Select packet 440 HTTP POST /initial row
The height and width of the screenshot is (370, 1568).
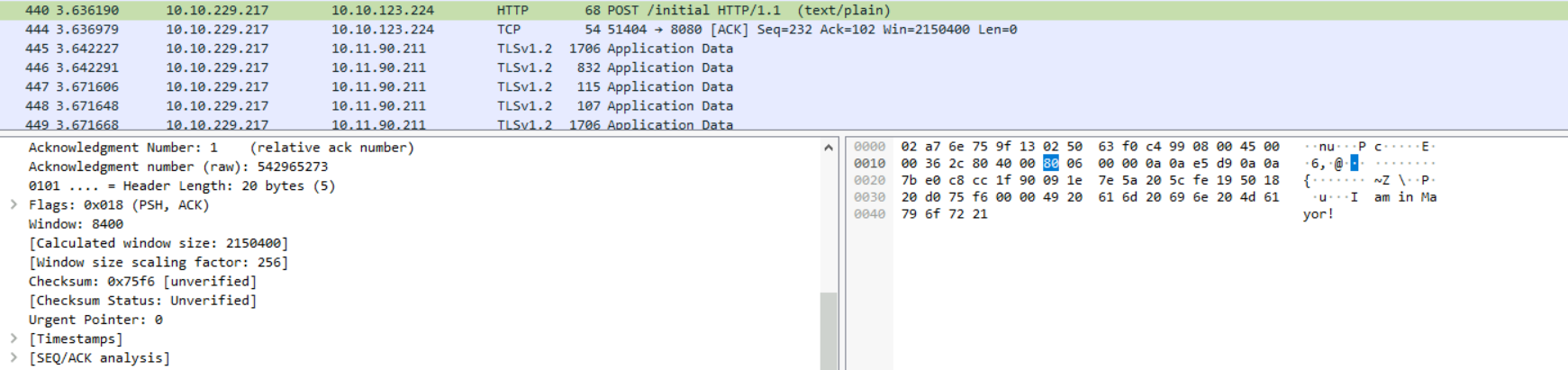click(x=450, y=10)
